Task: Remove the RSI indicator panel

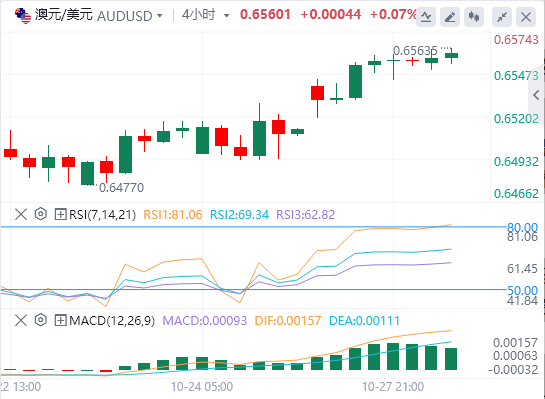Action: 21,214
